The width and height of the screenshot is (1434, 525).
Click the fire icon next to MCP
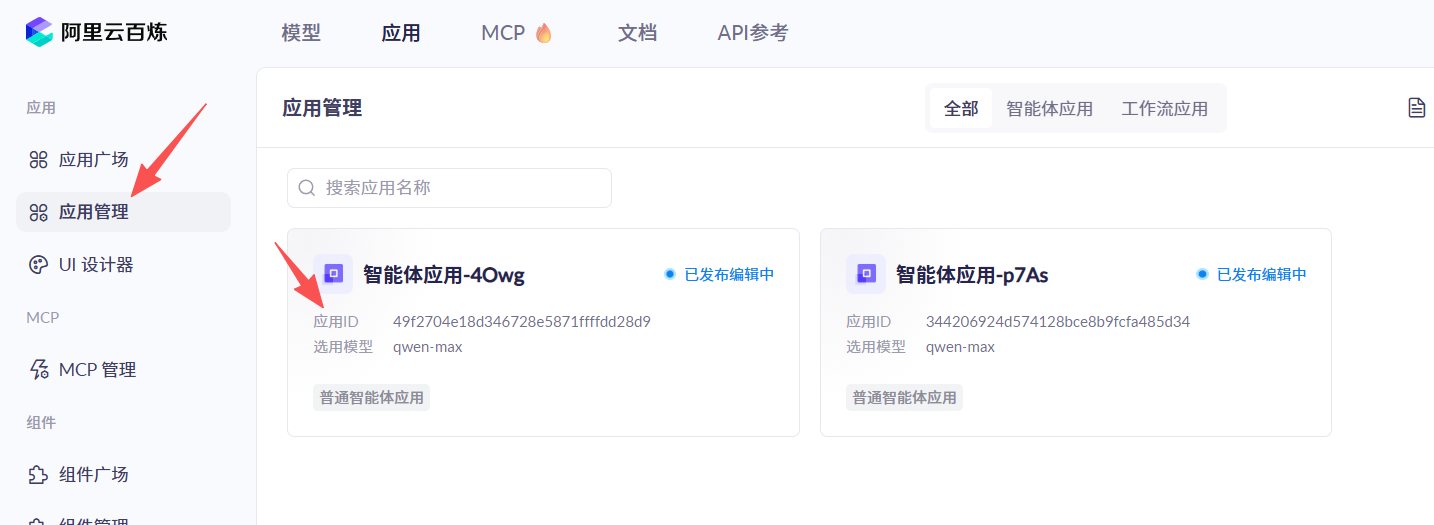coord(544,33)
